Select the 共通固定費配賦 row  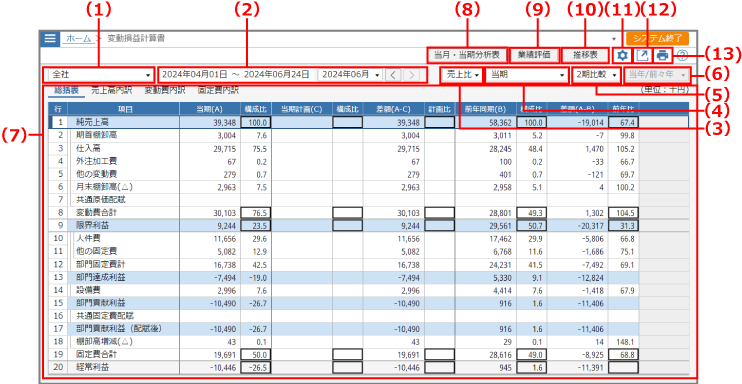[368, 316]
